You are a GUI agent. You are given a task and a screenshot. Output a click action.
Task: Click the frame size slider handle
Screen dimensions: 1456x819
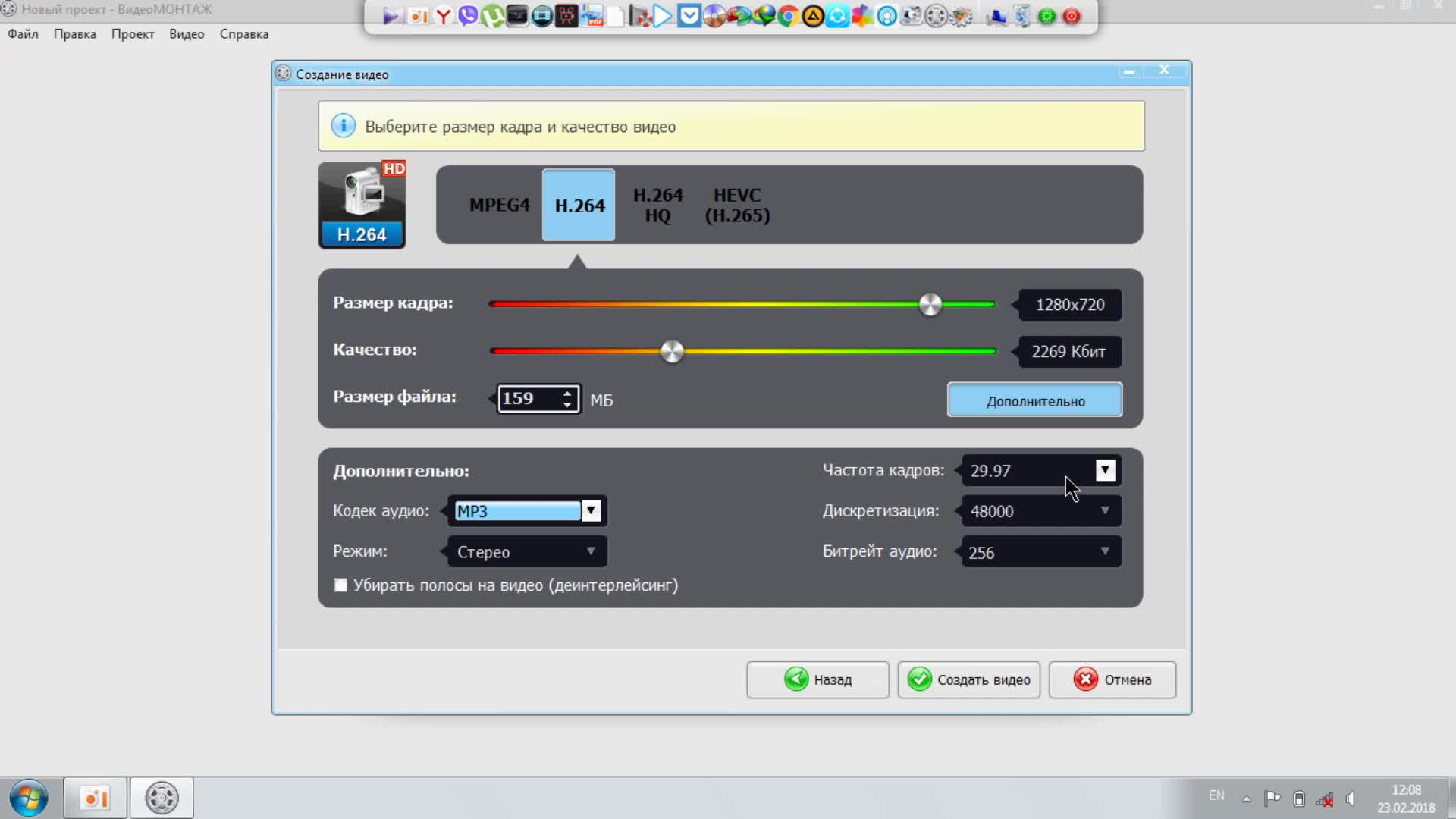tap(930, 304)
